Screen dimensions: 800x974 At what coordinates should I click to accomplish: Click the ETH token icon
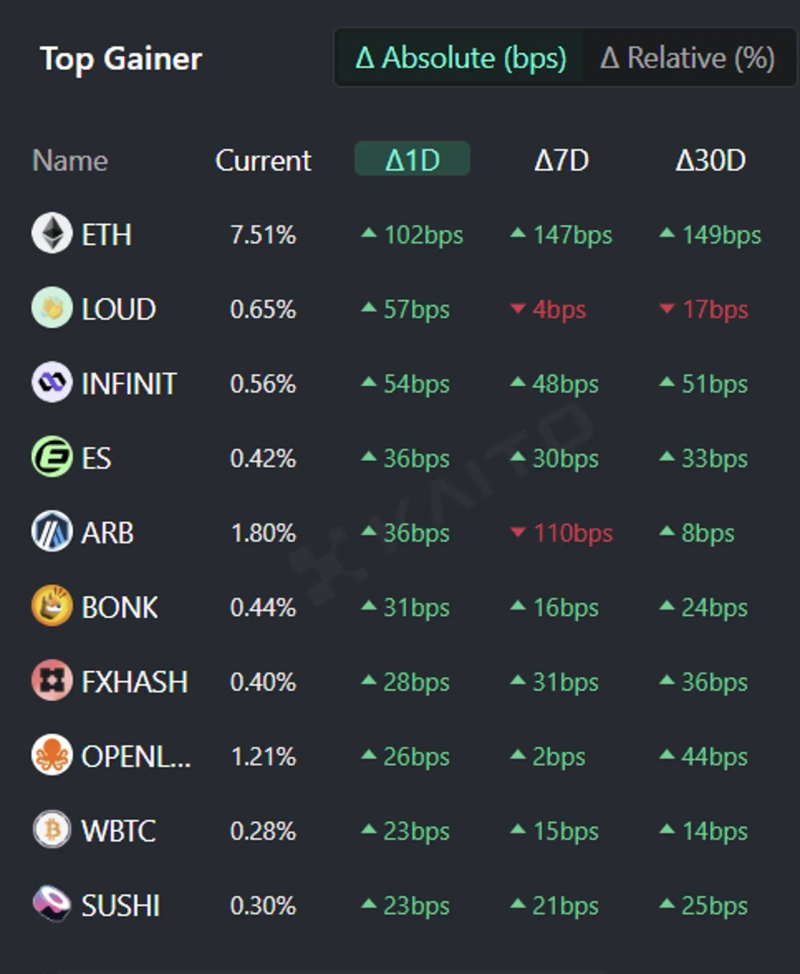point(52,234)
